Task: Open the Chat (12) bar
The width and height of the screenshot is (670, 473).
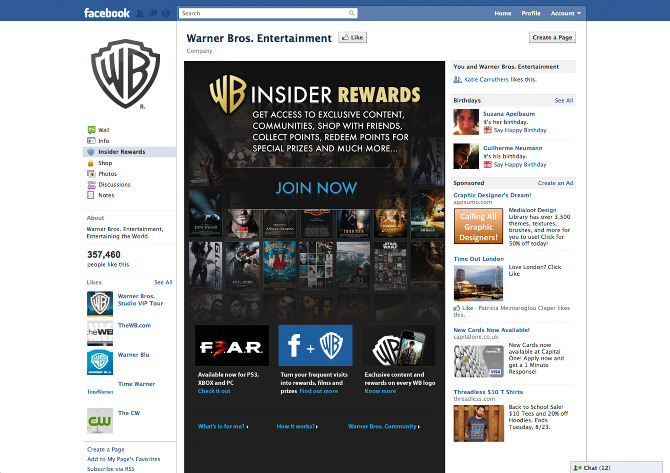Action: click(x=616, y=467)
